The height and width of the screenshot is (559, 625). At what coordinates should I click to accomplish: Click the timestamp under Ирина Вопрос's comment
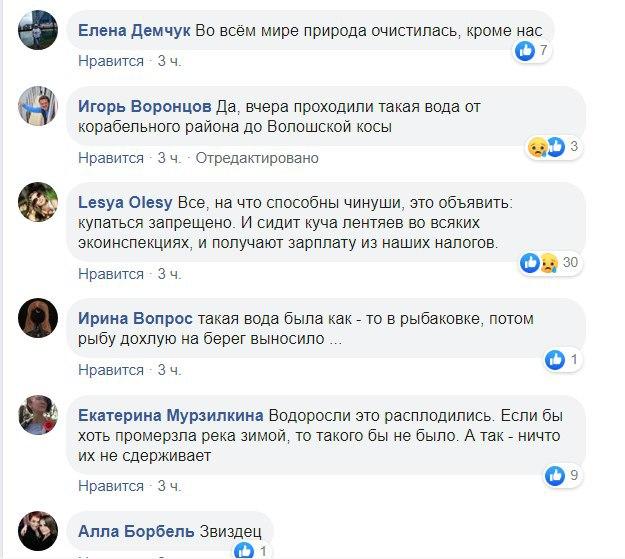(x=169, y=370)
